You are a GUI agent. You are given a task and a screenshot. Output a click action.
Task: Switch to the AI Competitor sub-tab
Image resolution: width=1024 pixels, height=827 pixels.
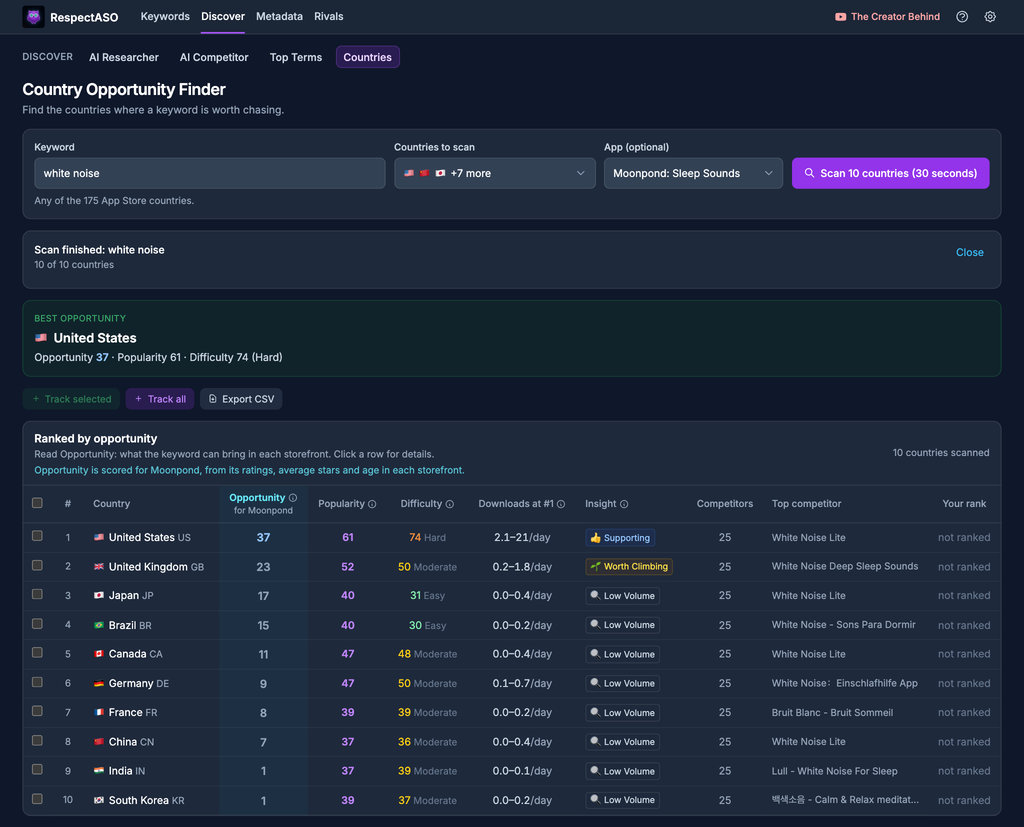(214, 57)
